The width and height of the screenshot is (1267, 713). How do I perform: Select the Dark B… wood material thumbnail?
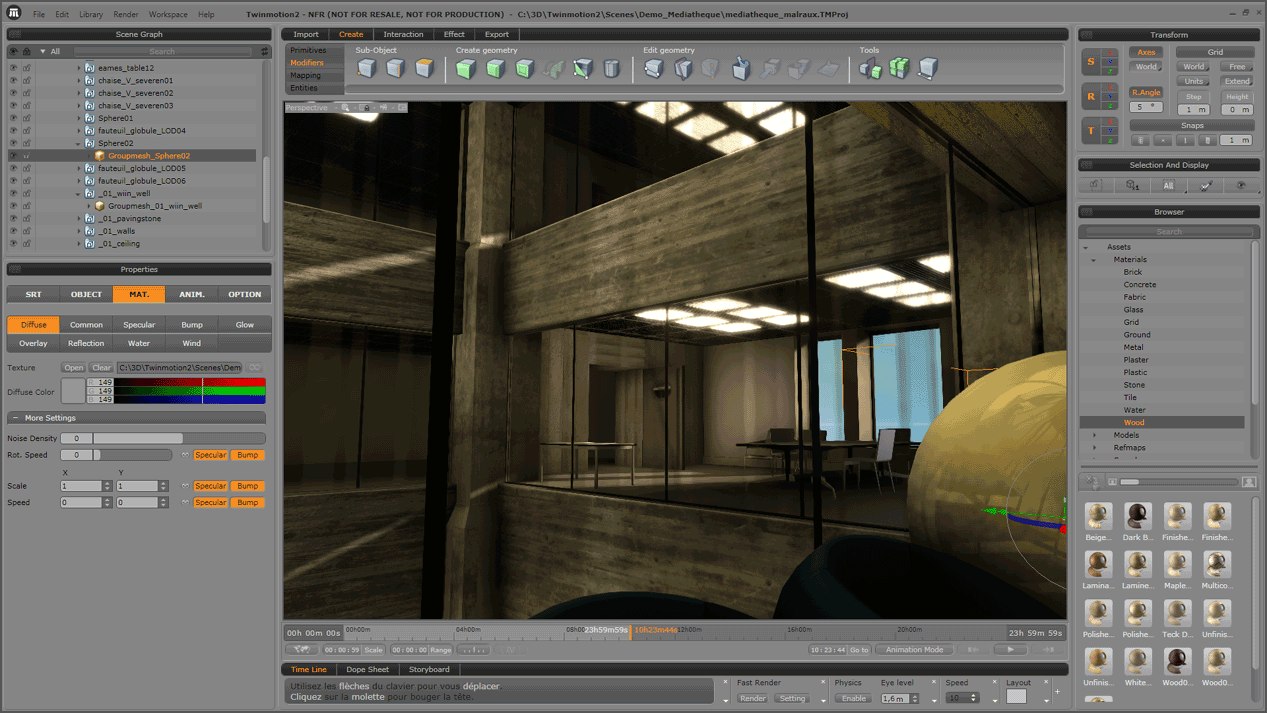(x=1137, y=517)
